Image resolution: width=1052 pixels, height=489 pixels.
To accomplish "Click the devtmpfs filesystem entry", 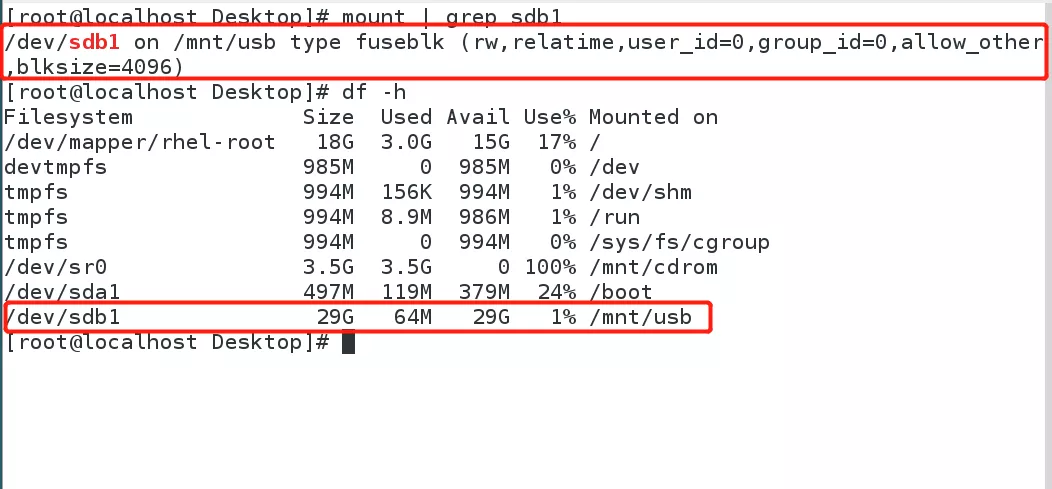I will pos(55,167).
